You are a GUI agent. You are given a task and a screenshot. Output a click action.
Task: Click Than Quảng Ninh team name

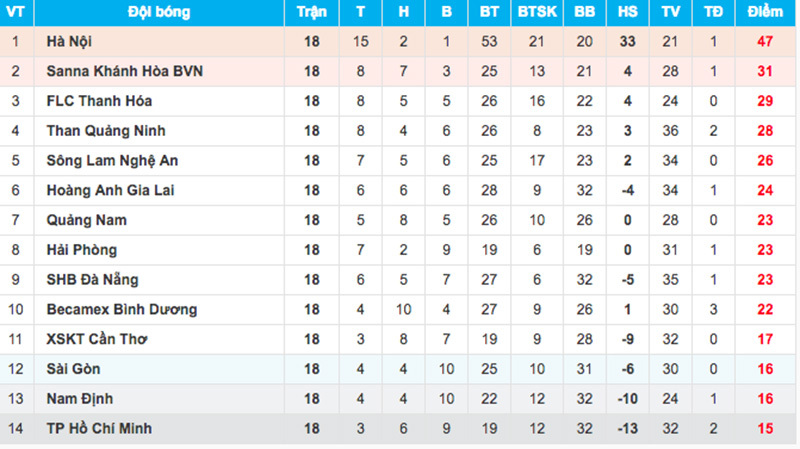pyautogui.click(x=106, y=131)
